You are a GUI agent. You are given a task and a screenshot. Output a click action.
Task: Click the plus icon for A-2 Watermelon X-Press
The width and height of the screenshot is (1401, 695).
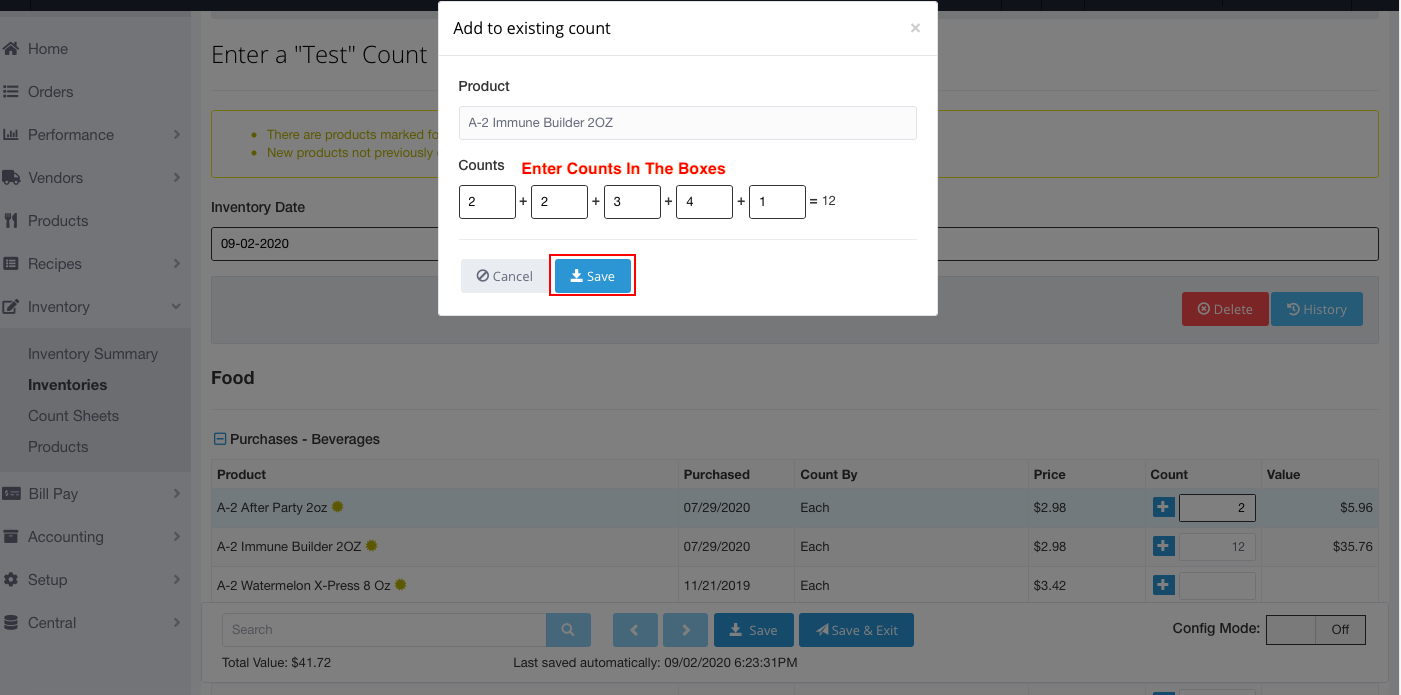1162,585
